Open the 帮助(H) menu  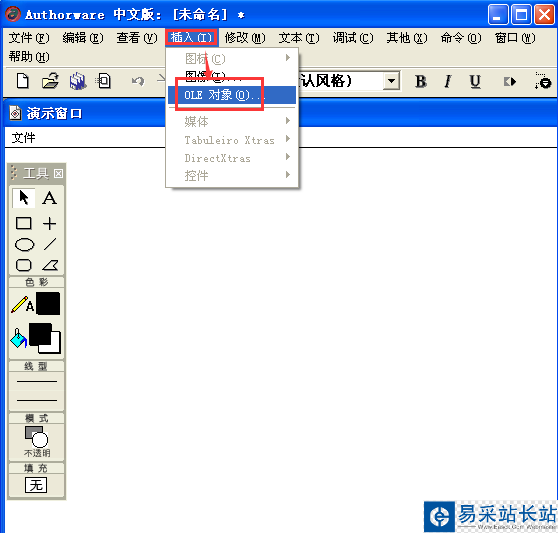click(29, 57)
